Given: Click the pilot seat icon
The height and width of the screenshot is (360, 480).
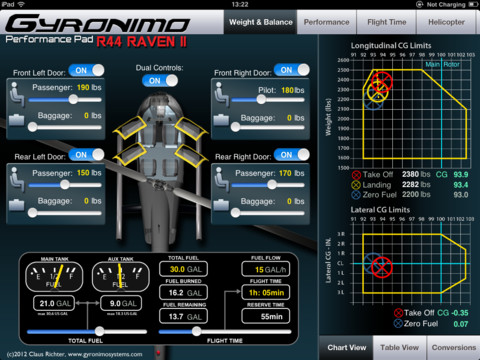Looking at the screenshot, I should [x=222, y=94].
